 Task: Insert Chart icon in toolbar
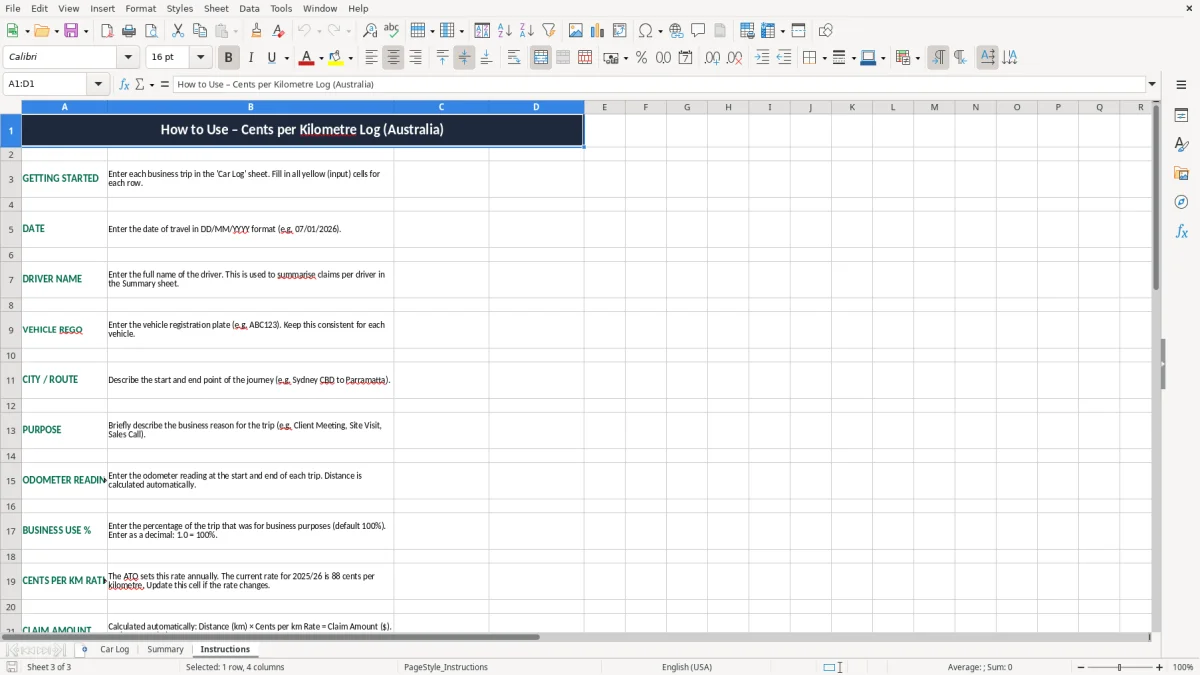[597, 30]
